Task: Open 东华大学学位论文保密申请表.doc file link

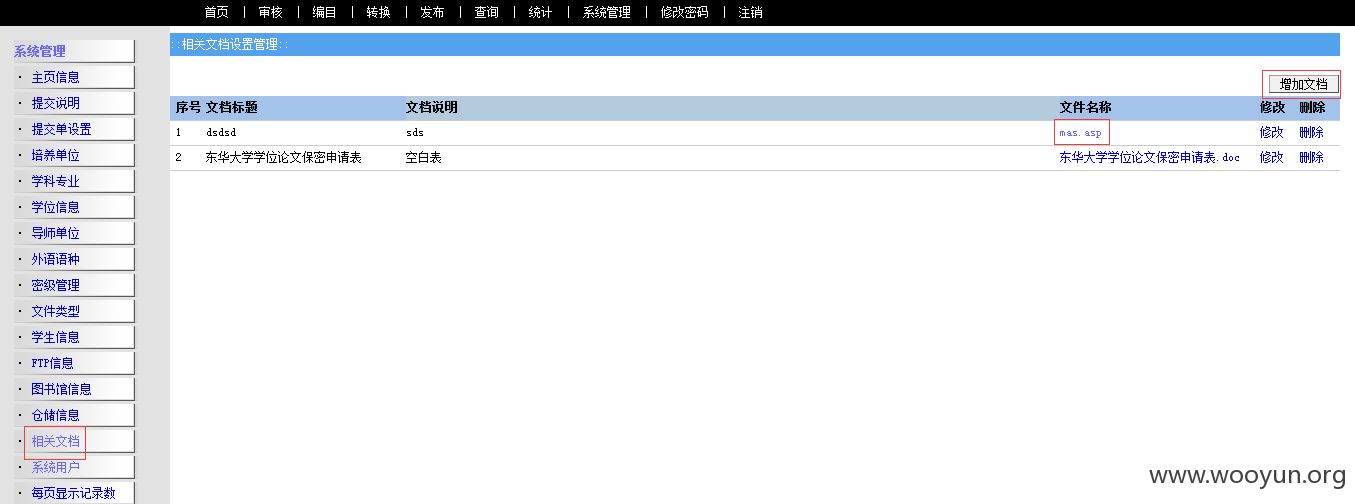Action: (1149, 158)
